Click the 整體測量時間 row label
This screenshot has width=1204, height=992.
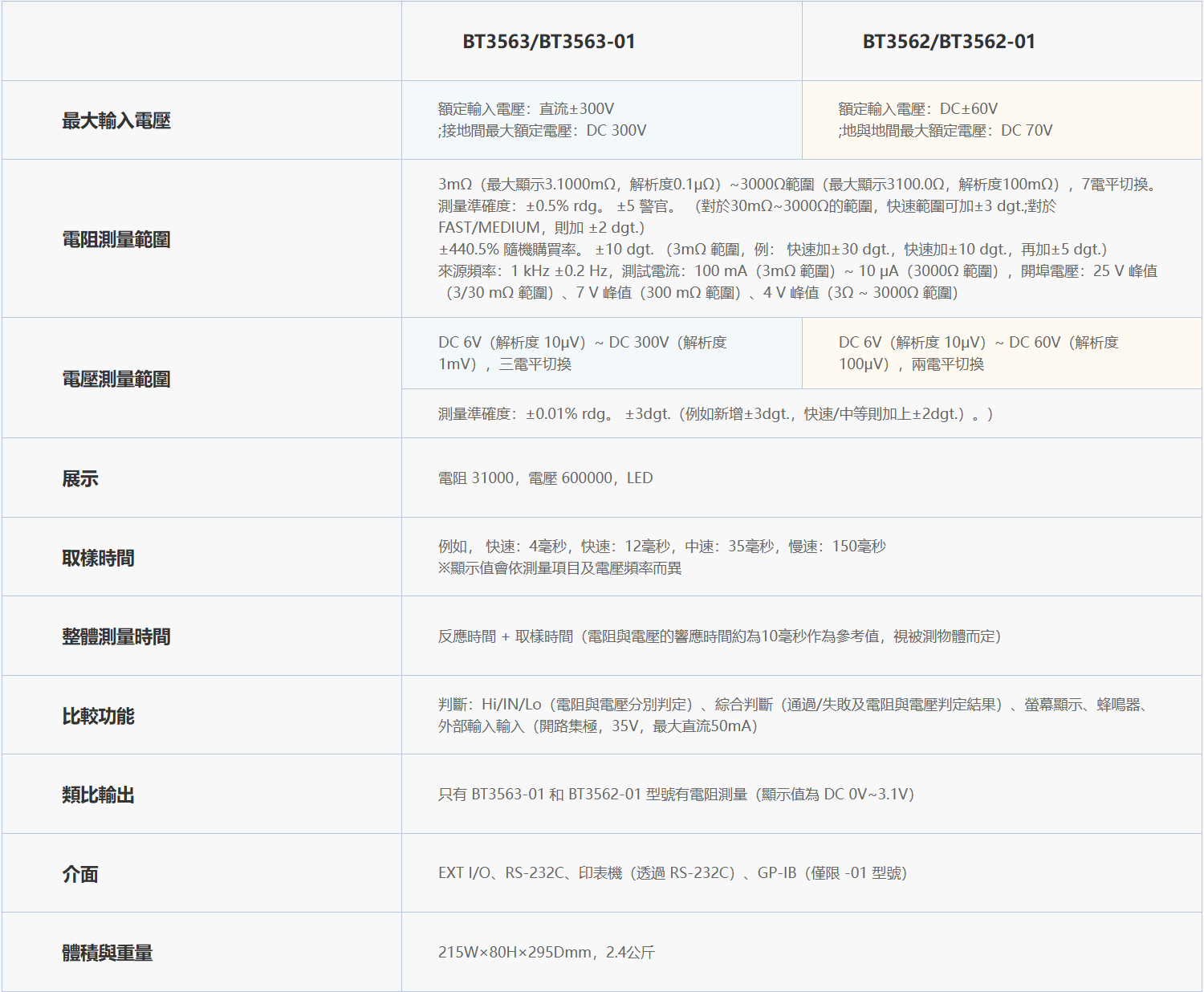point(116,636)
